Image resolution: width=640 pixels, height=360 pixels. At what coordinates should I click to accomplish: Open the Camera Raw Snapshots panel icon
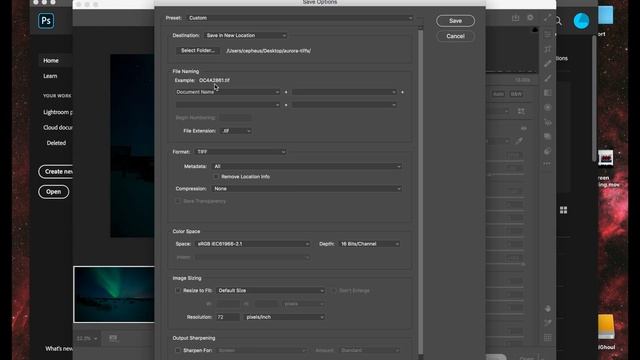tap(548, 136)
